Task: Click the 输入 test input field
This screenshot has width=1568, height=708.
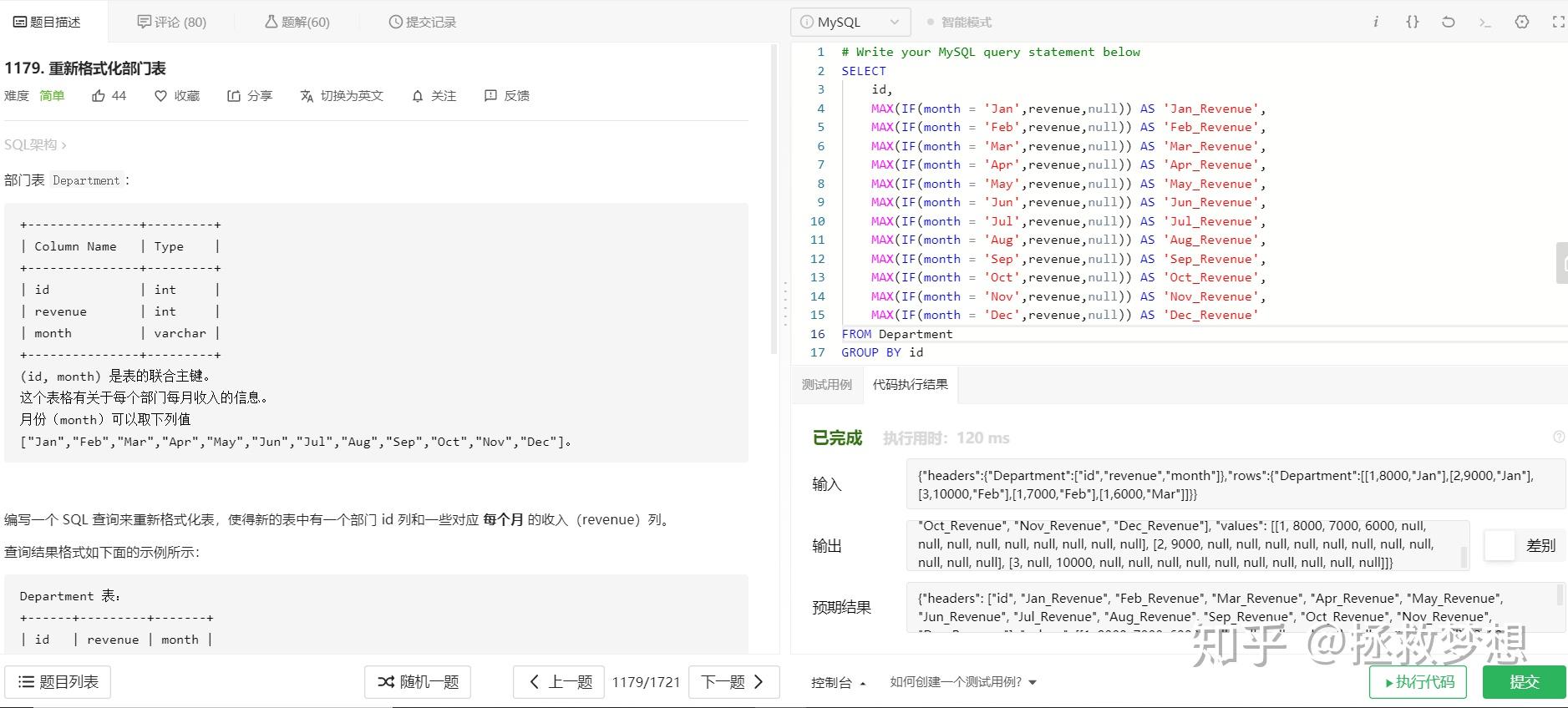Action: point(1235,484)
